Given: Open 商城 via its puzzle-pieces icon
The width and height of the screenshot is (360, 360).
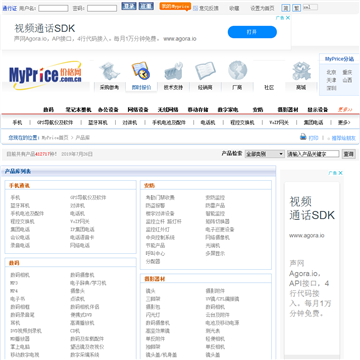Looking at the screenshot, I should [x=301, y=71].
